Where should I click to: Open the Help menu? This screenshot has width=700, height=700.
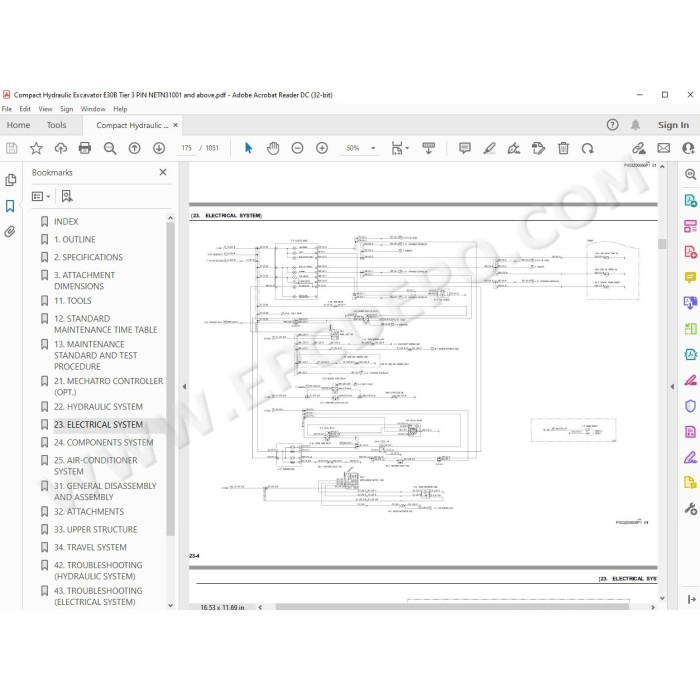[x=120, y=109]
